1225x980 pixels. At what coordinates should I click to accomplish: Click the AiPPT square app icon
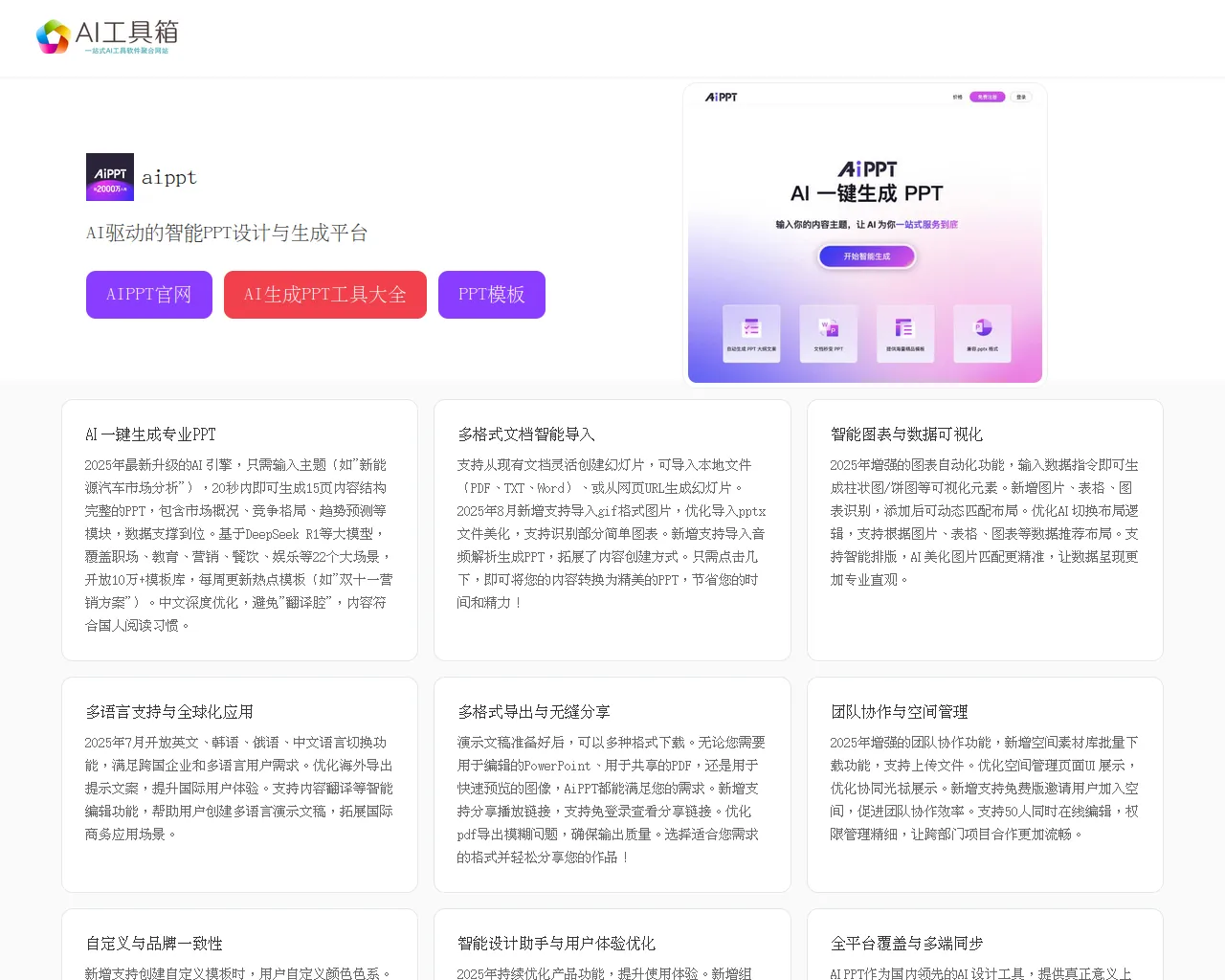coord(110,177)
